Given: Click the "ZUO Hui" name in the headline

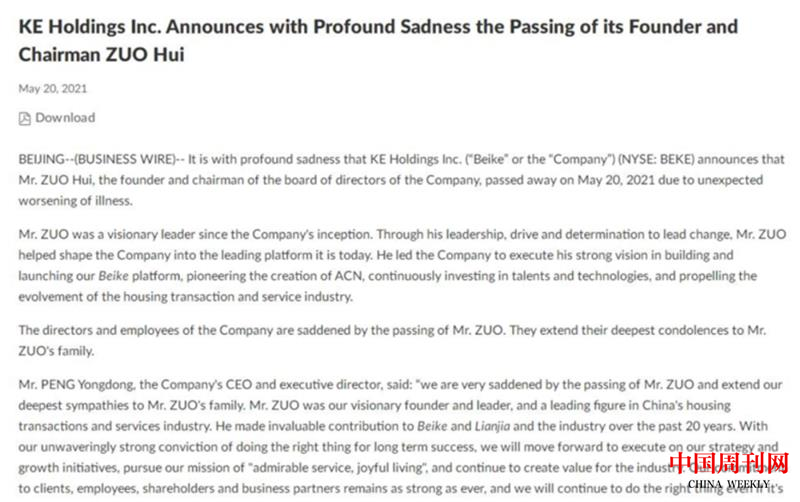Looking at the screenshot, I should (138, 56).
